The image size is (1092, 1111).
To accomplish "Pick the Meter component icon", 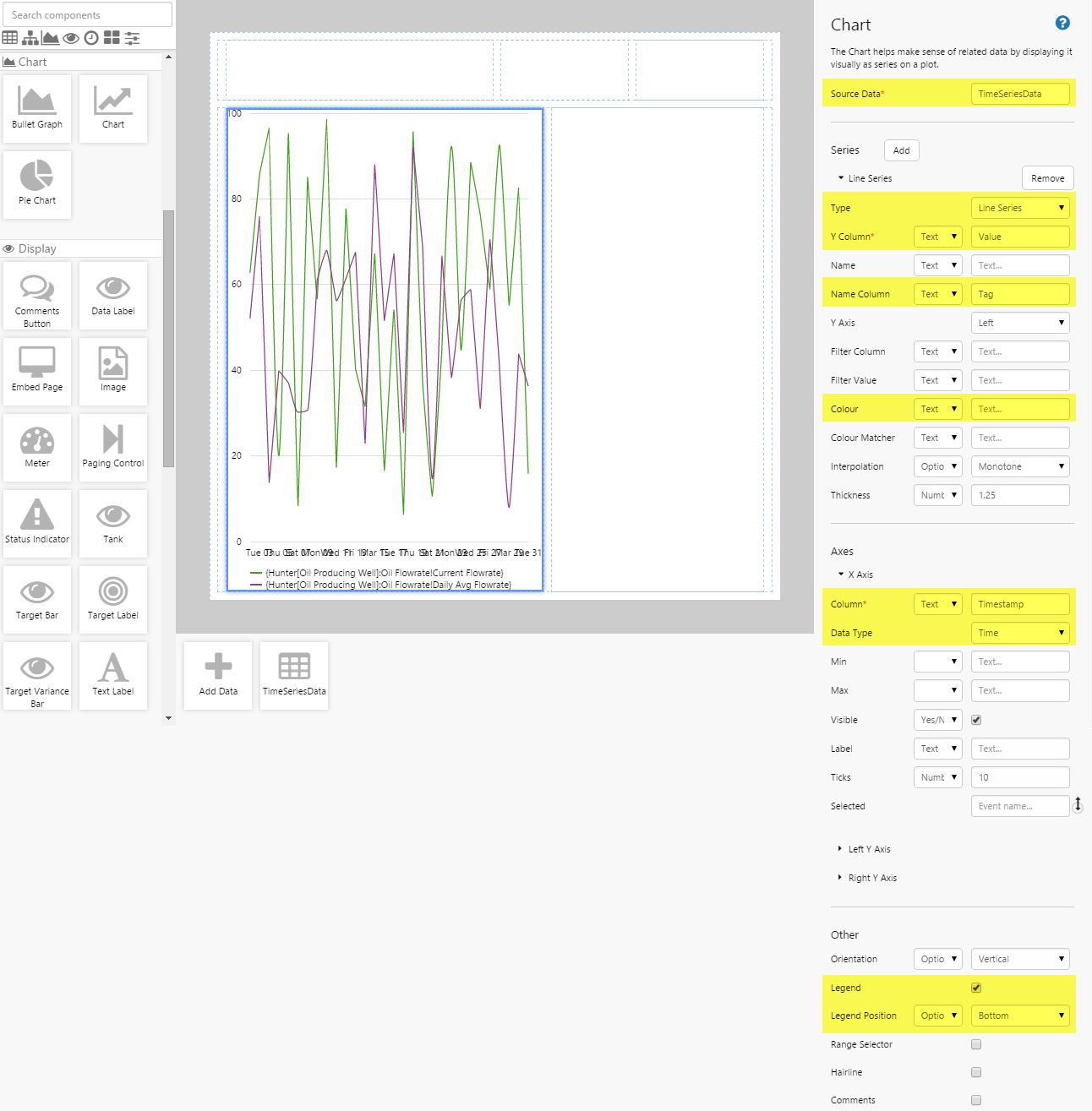I will [x=37, y=441].
